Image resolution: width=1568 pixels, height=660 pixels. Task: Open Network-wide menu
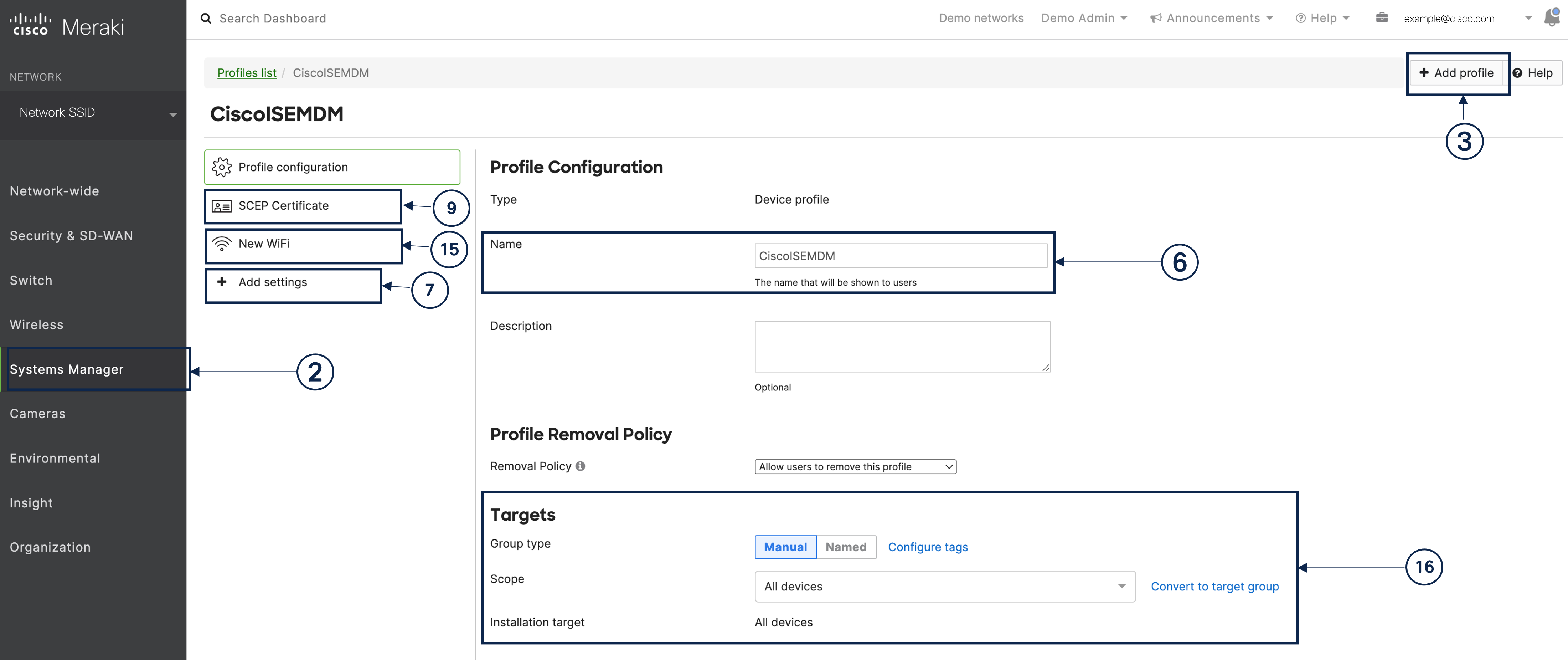tap(54, 191)
